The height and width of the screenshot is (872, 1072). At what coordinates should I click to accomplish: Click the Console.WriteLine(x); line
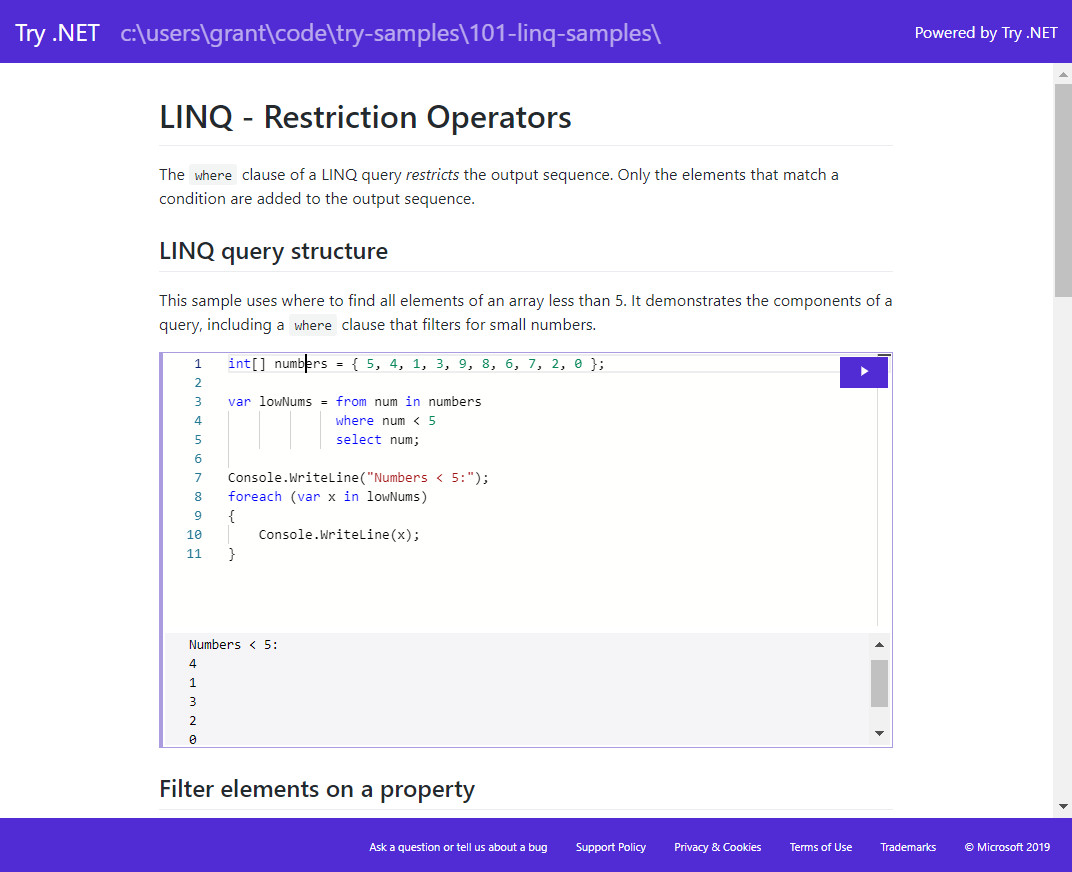coord(339,535)
